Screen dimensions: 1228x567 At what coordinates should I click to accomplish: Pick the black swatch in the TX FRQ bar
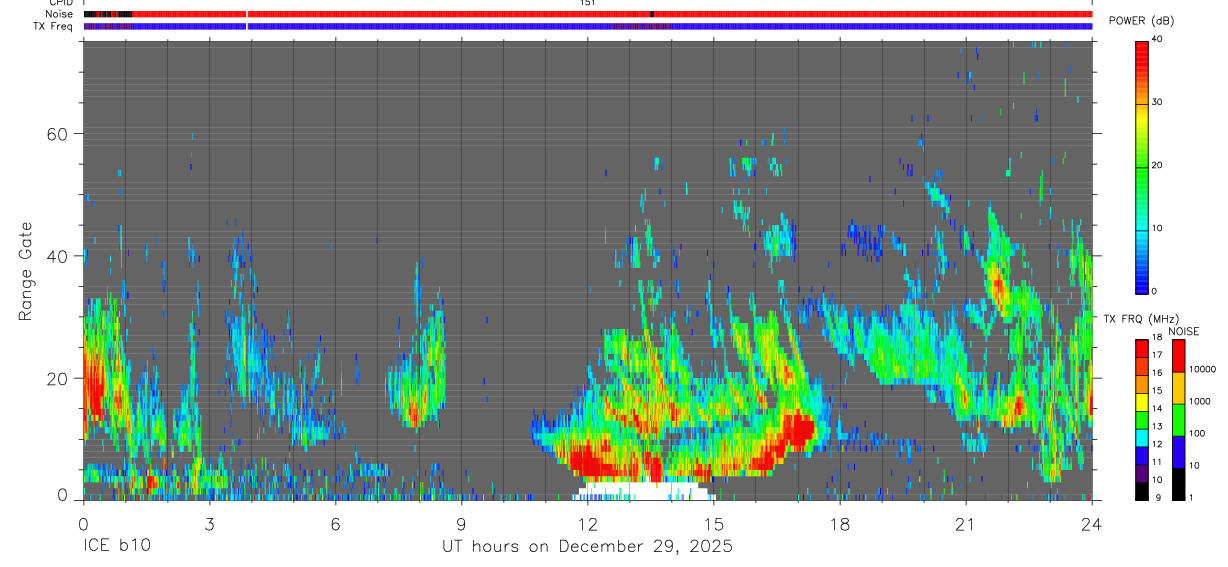point(1142,490)
